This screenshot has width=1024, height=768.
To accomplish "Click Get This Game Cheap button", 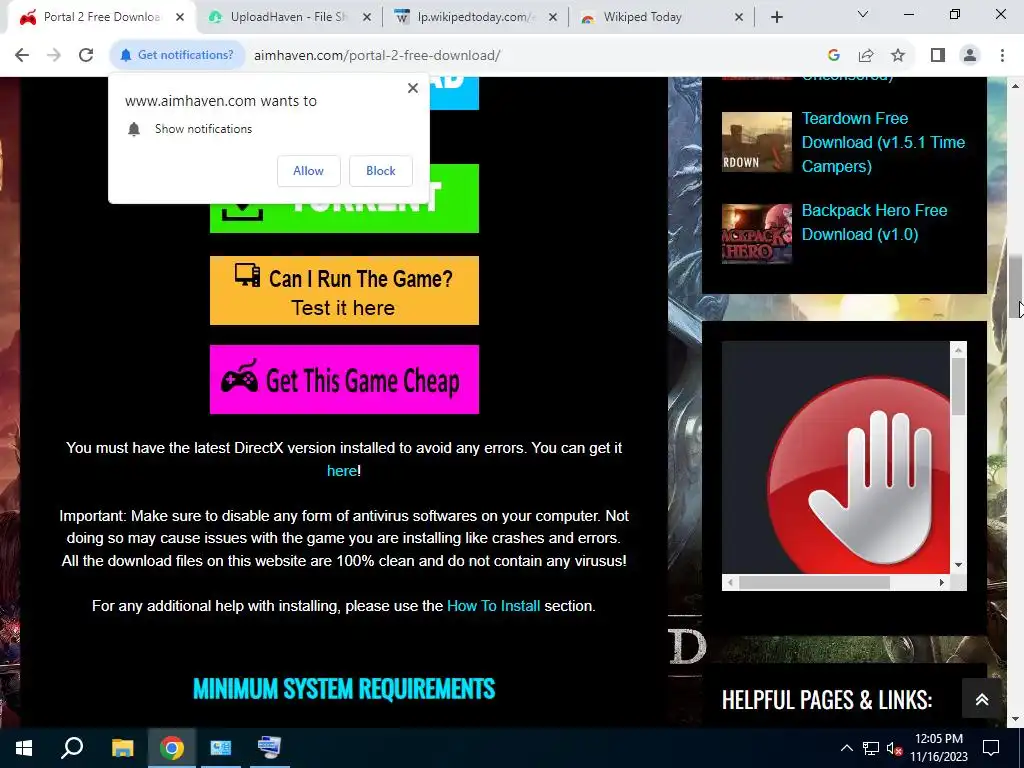I will coord(344,379).
